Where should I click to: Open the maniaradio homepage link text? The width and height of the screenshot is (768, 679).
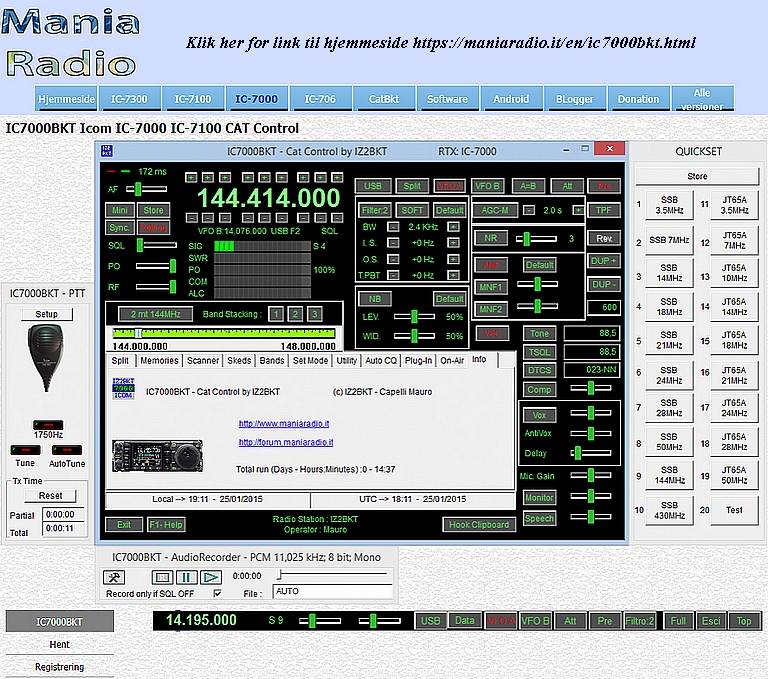click(x=440, y=43)
